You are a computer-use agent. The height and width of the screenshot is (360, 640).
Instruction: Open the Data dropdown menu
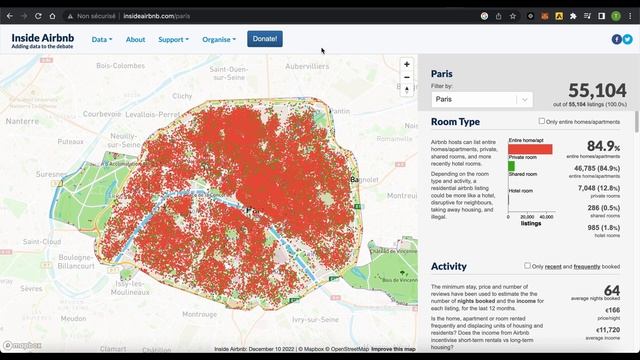coord(102,40)
